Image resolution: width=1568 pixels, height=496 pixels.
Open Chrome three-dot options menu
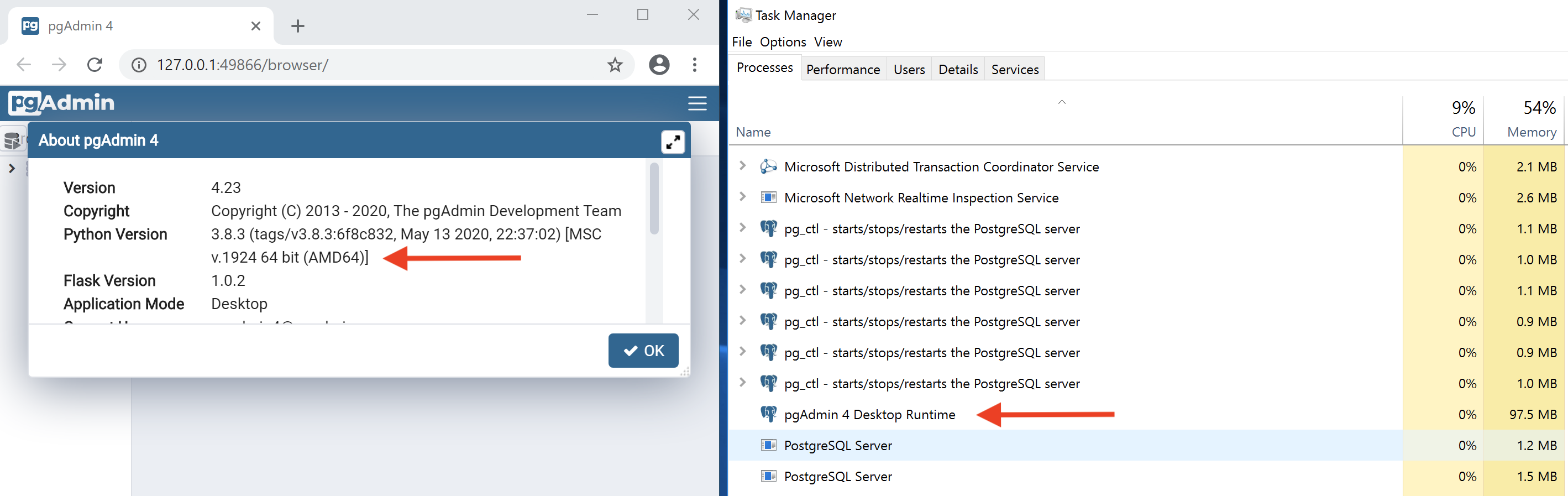point(694,65)
